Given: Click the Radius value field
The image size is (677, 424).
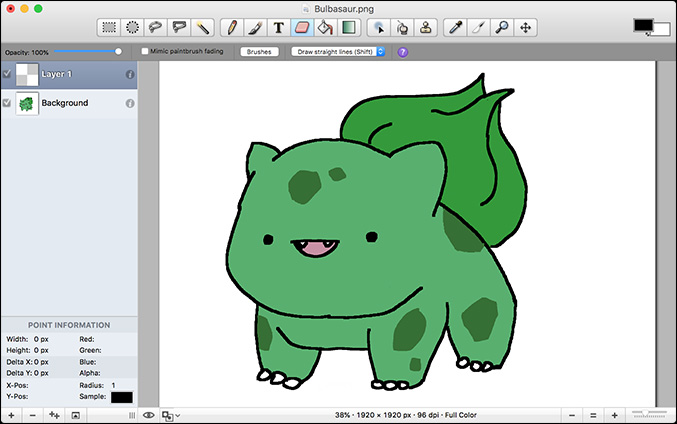Looking at the screenshot, I should pyautogui.click(x=114, y=385).
